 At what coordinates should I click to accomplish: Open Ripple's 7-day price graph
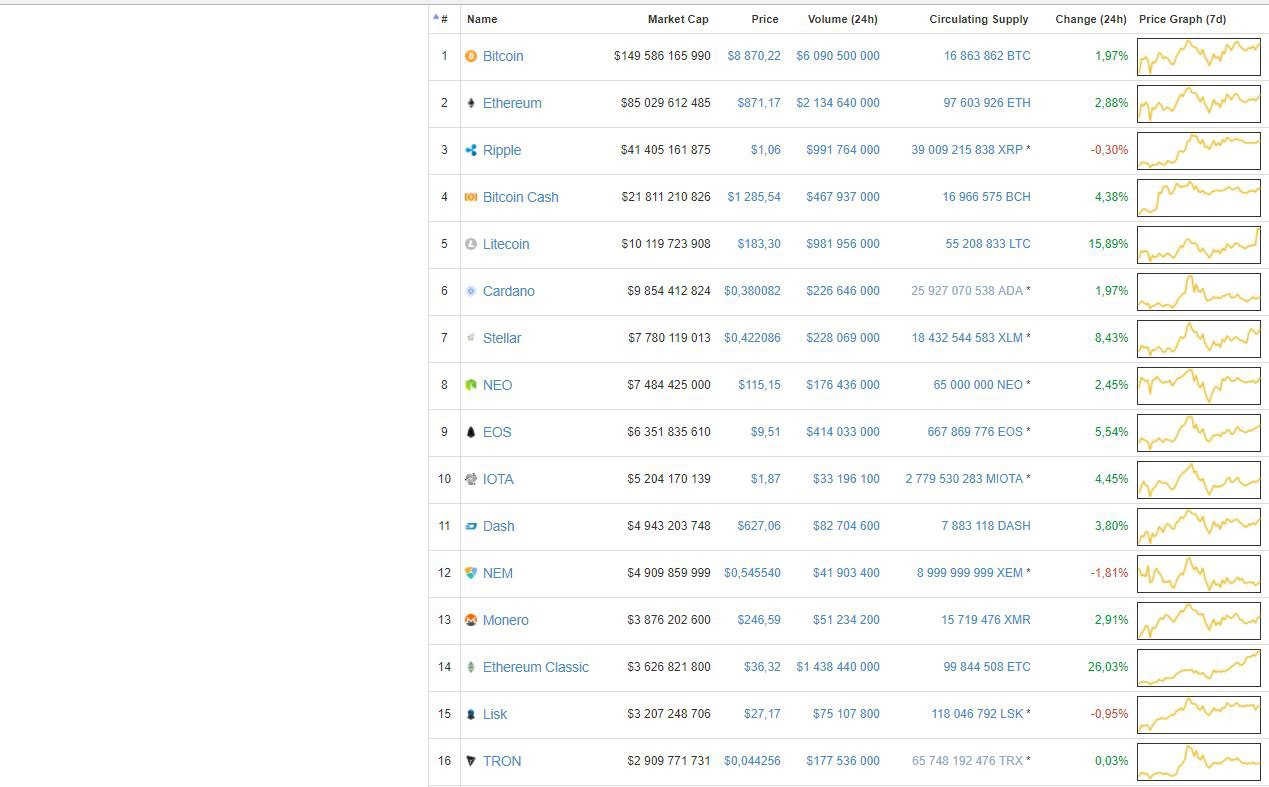point(1199,151)
